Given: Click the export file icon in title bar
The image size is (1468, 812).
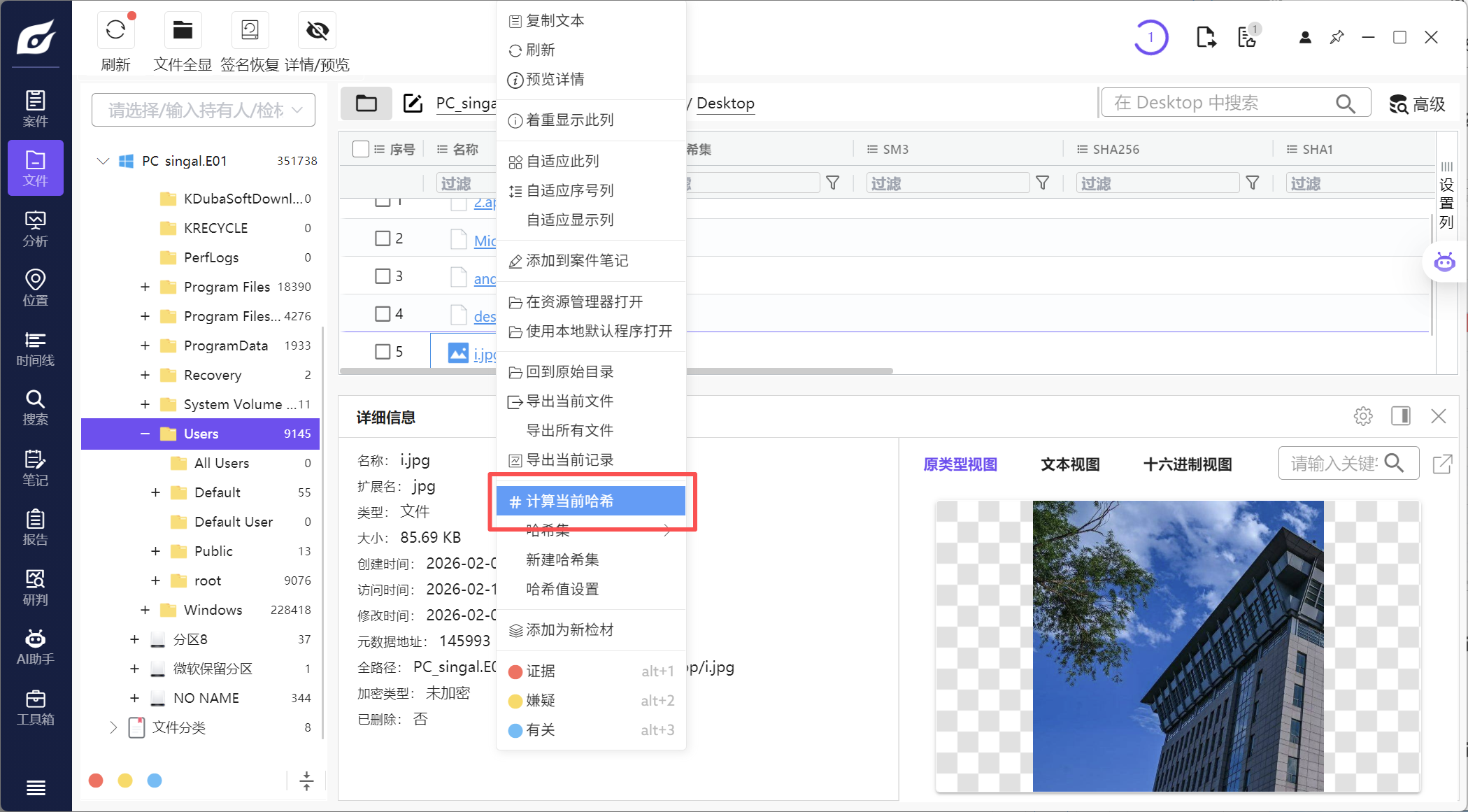Looking at the screenshot, I should click(1206, 37).
